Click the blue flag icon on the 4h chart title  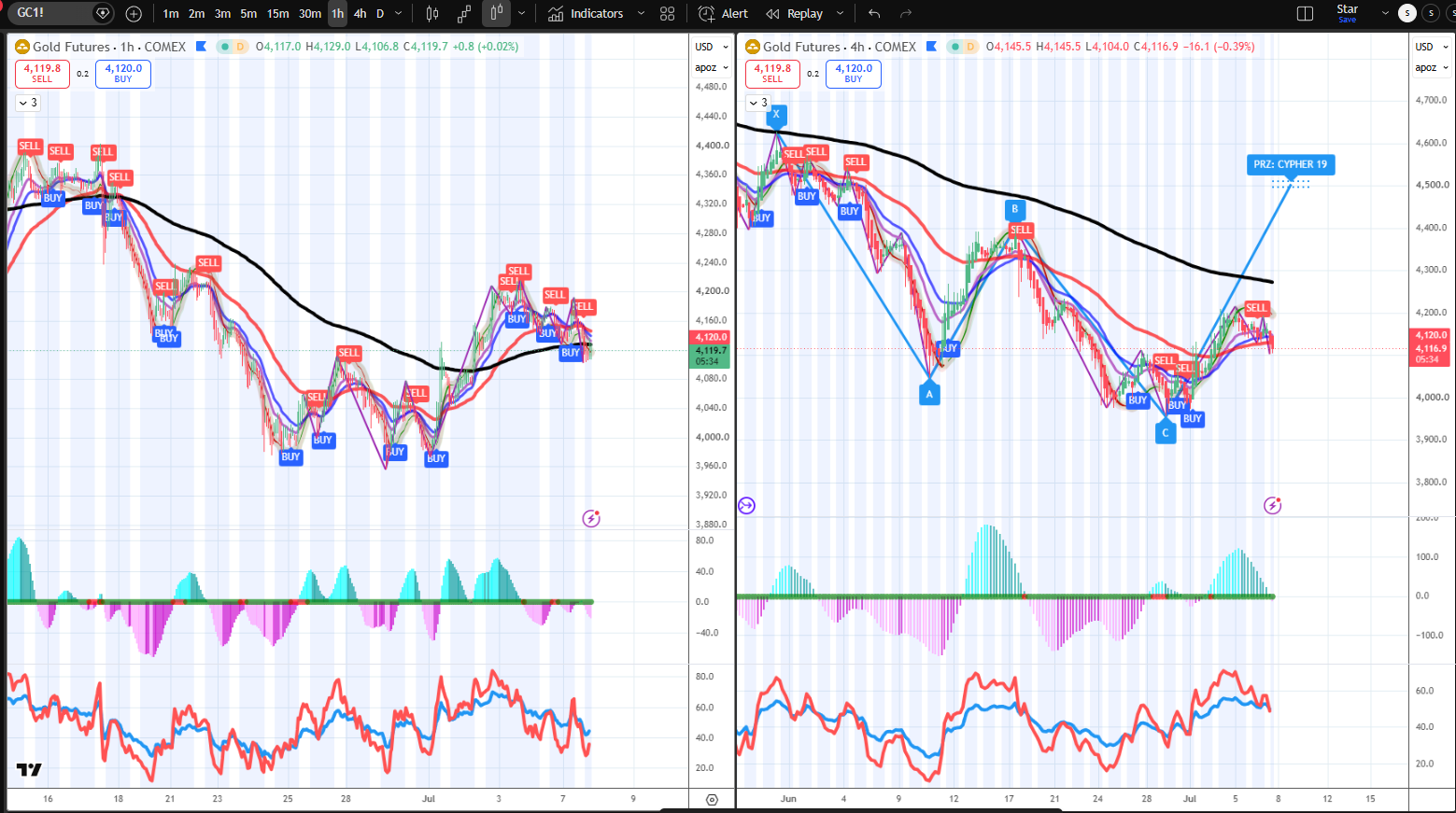coord(931,46)
